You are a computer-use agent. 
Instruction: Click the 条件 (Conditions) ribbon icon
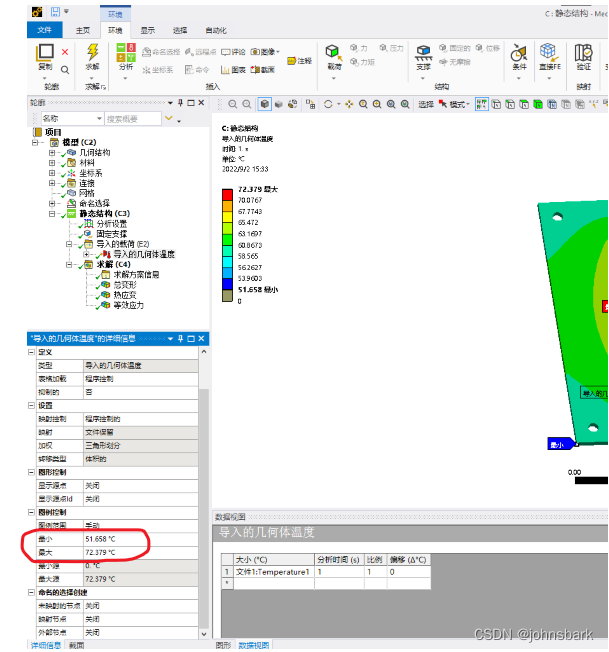tap(519, 54)
